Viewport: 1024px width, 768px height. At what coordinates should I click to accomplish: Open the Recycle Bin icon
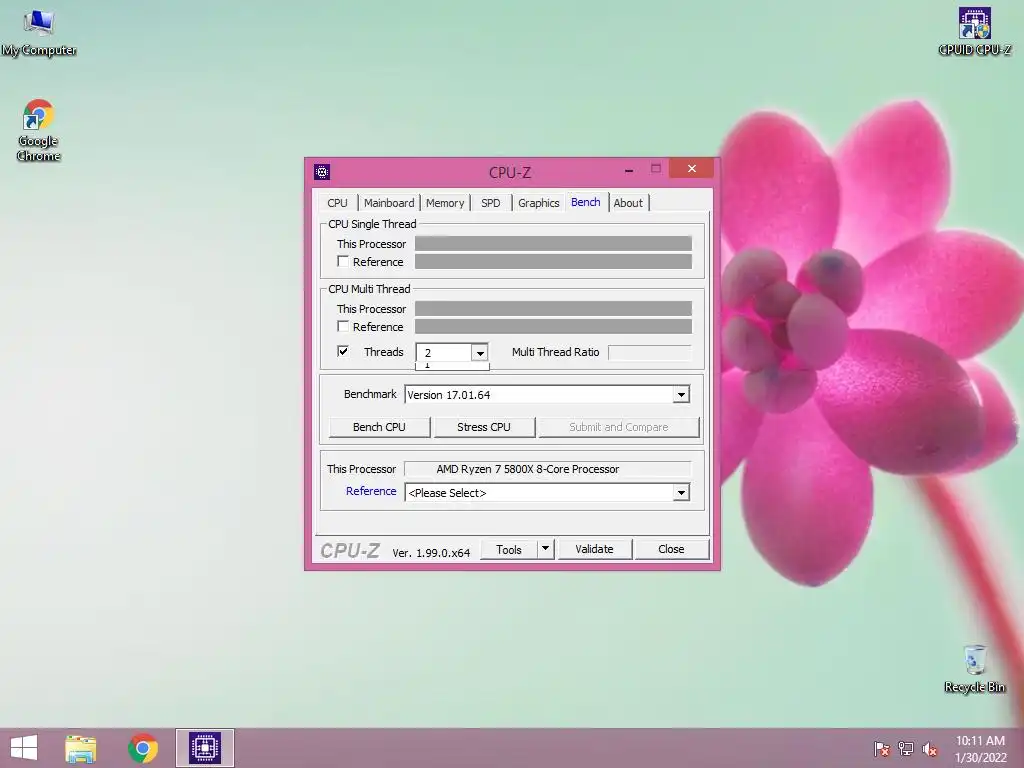(x=974, y=669)
